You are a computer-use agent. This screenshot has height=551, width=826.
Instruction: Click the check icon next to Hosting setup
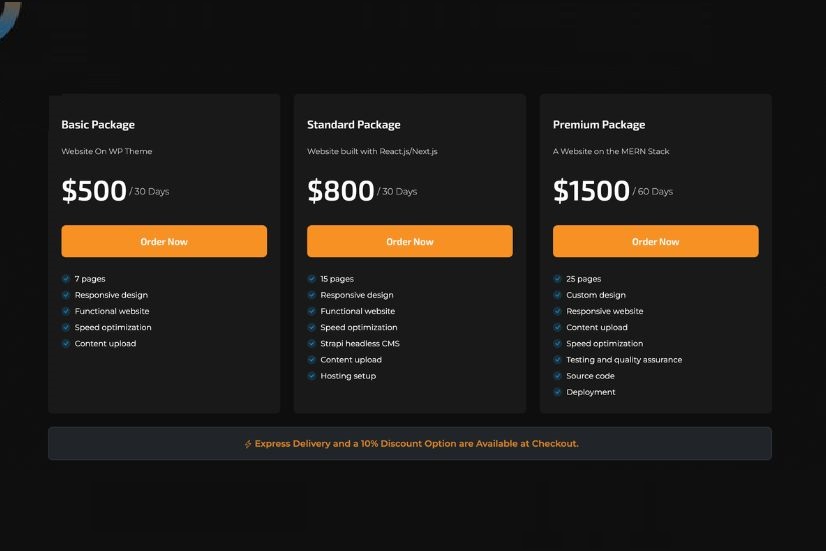click(312, 376)
